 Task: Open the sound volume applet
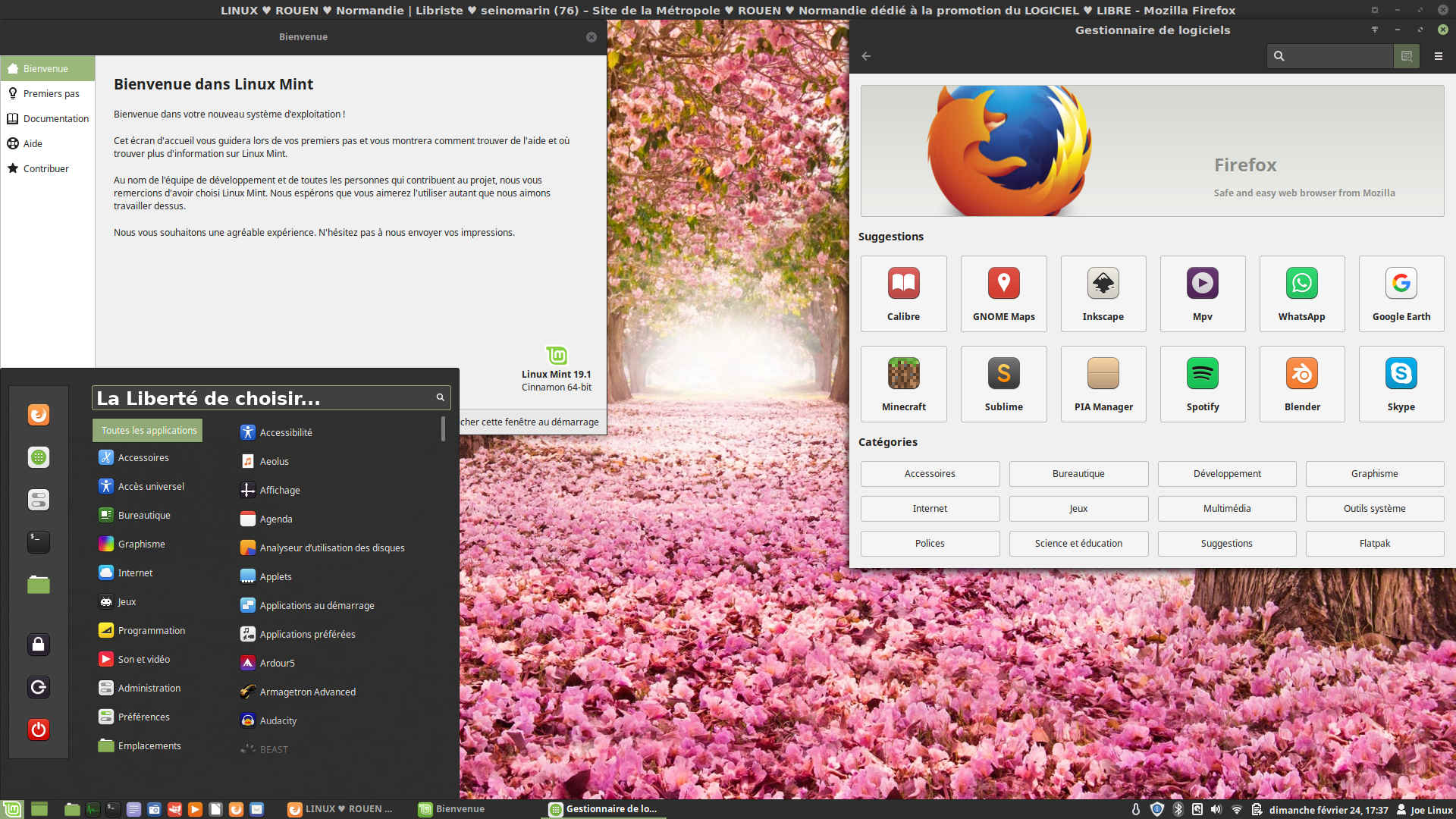pos(1216,809)
